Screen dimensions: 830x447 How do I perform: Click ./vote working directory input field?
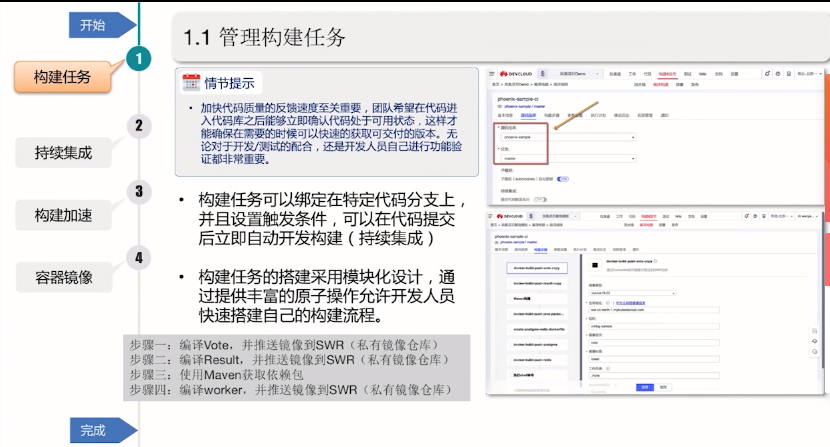tap(654, 376)
